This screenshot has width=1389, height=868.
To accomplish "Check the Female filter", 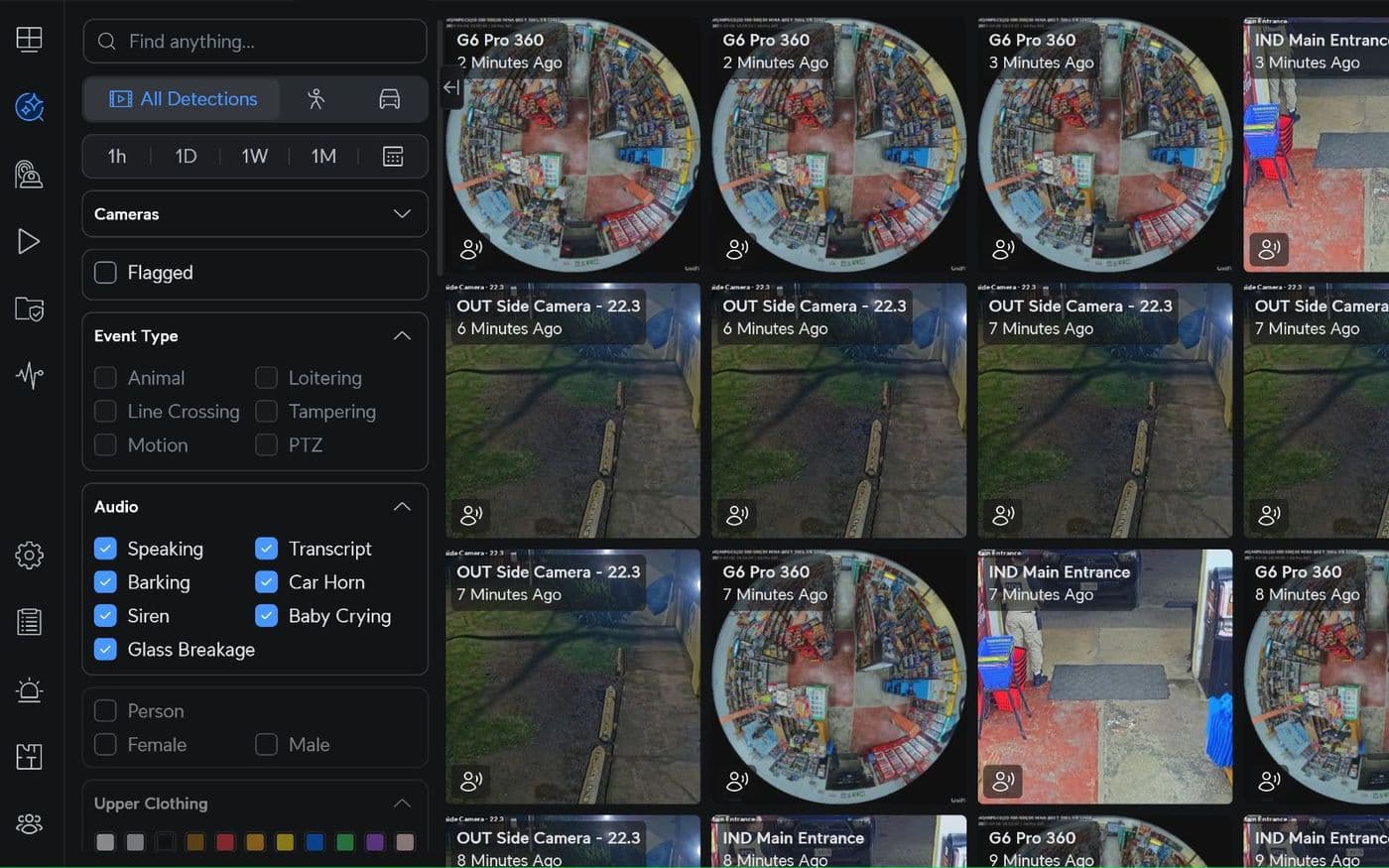I will (105, 744).
